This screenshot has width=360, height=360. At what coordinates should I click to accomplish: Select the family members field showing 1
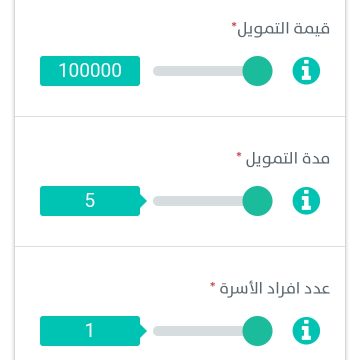coord(90,331)
